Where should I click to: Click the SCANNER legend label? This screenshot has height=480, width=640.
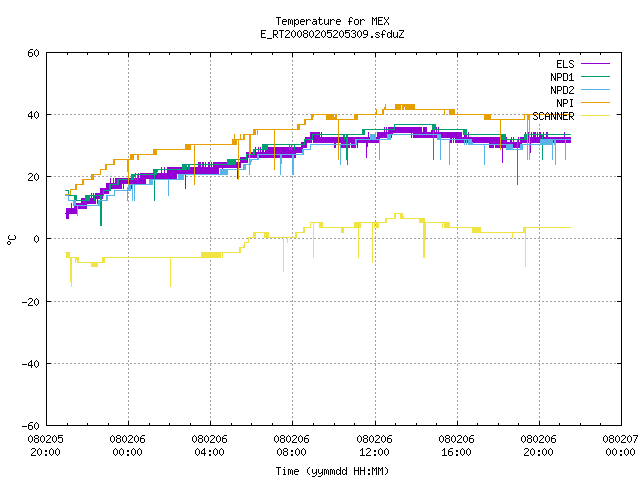[x=553, y=116]
